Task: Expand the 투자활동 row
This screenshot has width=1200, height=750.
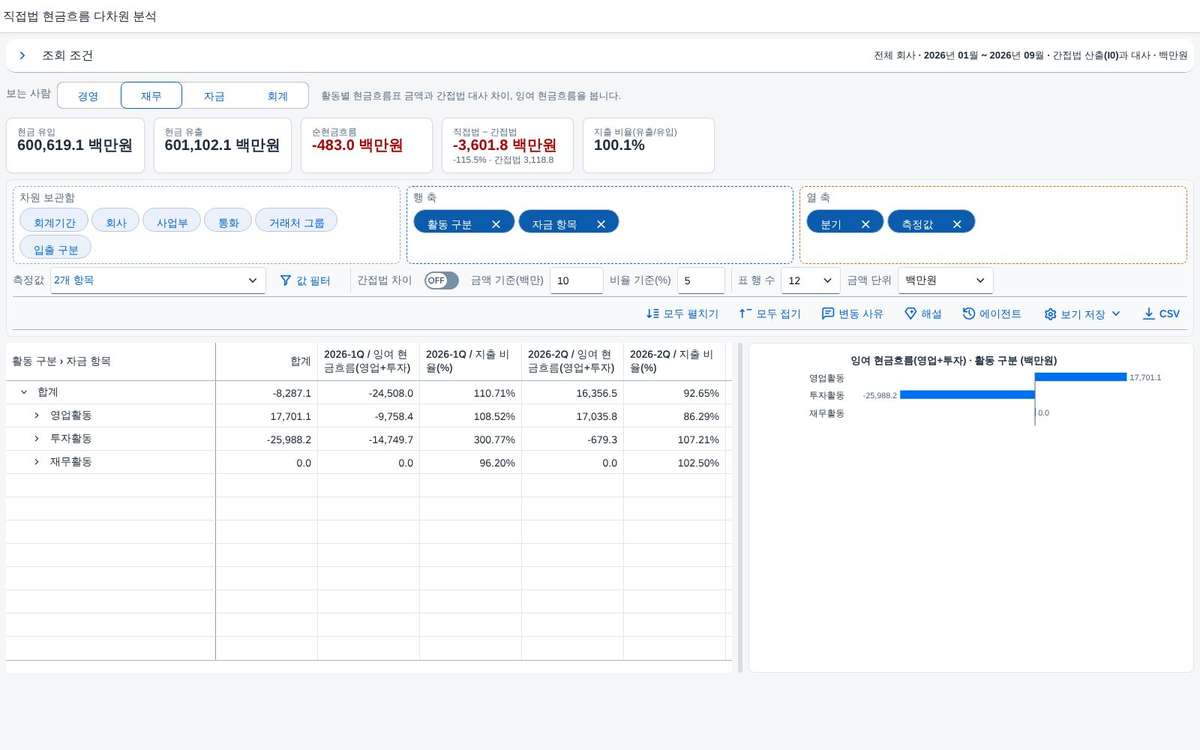Action: pos(37,439)
